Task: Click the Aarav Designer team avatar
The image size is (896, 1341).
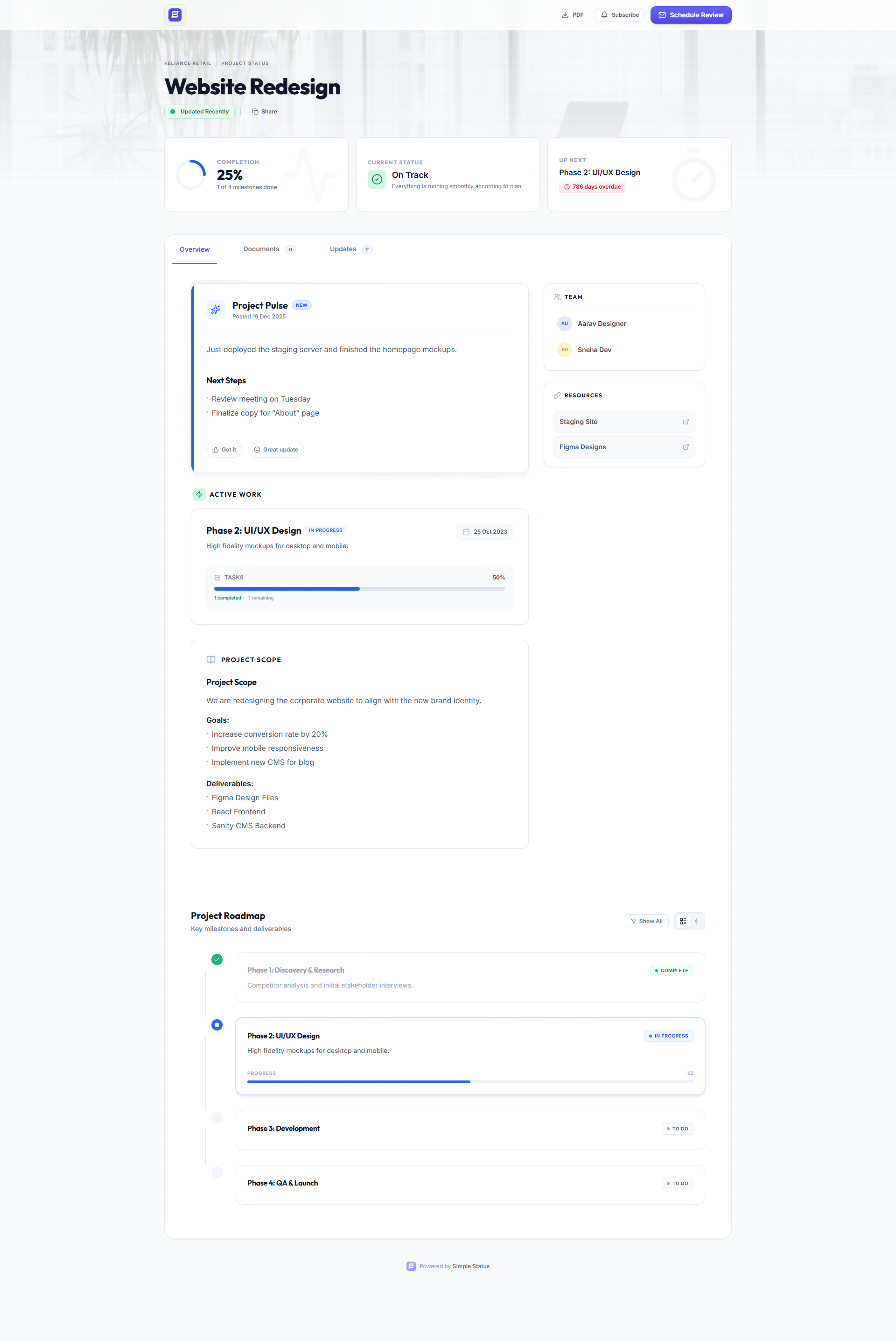Action: (x=564, y=324)
